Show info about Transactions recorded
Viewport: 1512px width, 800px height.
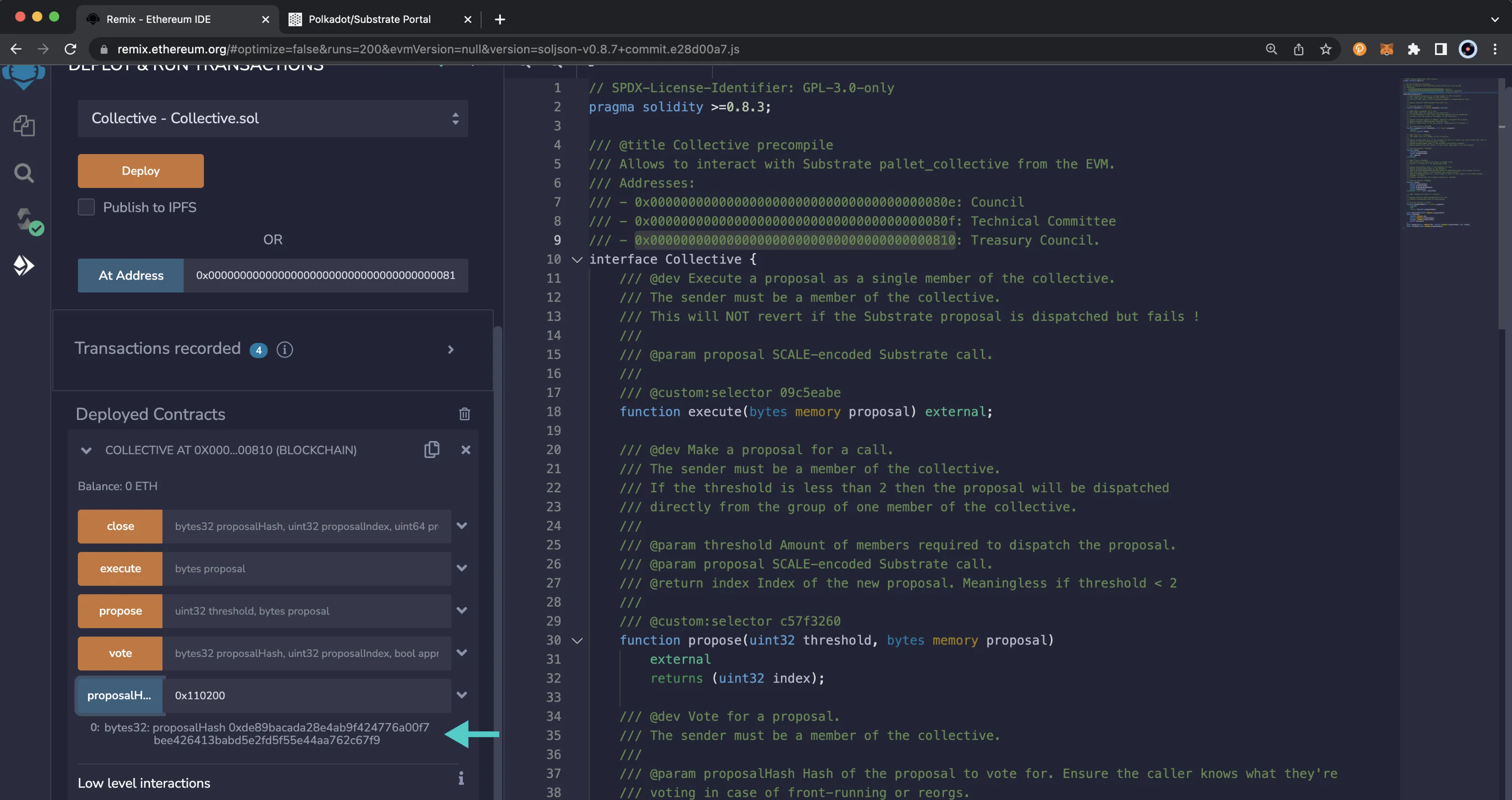(285, 349)
